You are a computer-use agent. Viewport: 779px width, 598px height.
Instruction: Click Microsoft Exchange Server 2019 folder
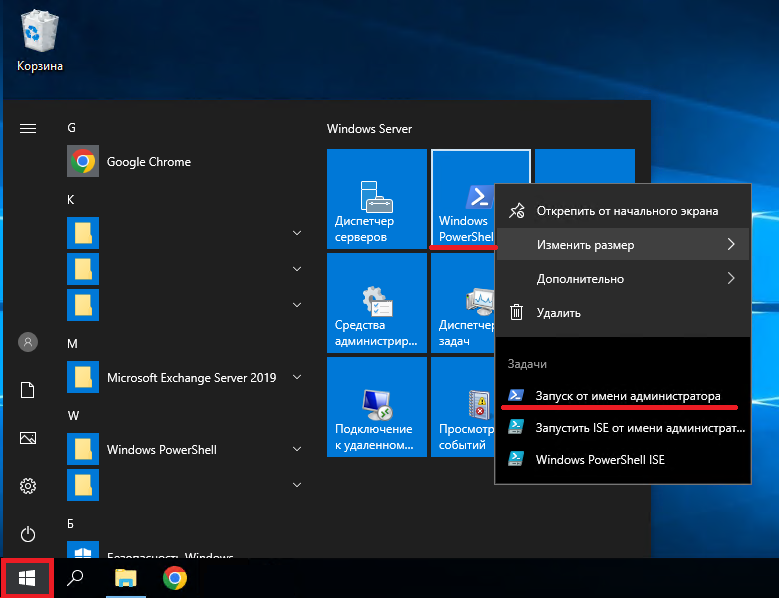[185, 377]
